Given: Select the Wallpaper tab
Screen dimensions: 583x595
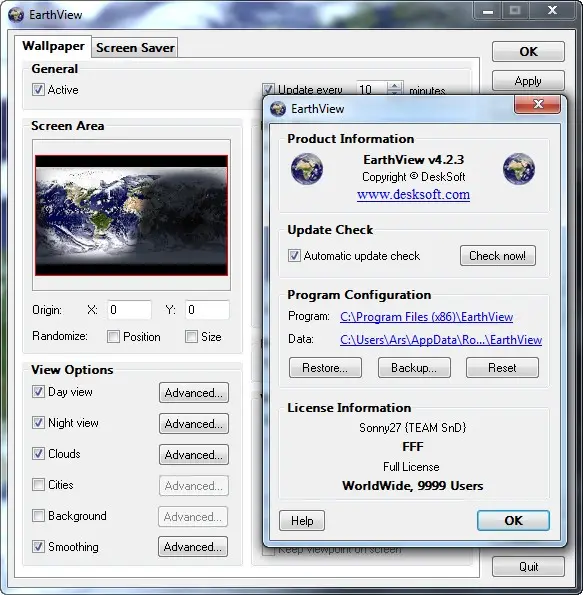Looking at the screenshot, I should [53, 46].
